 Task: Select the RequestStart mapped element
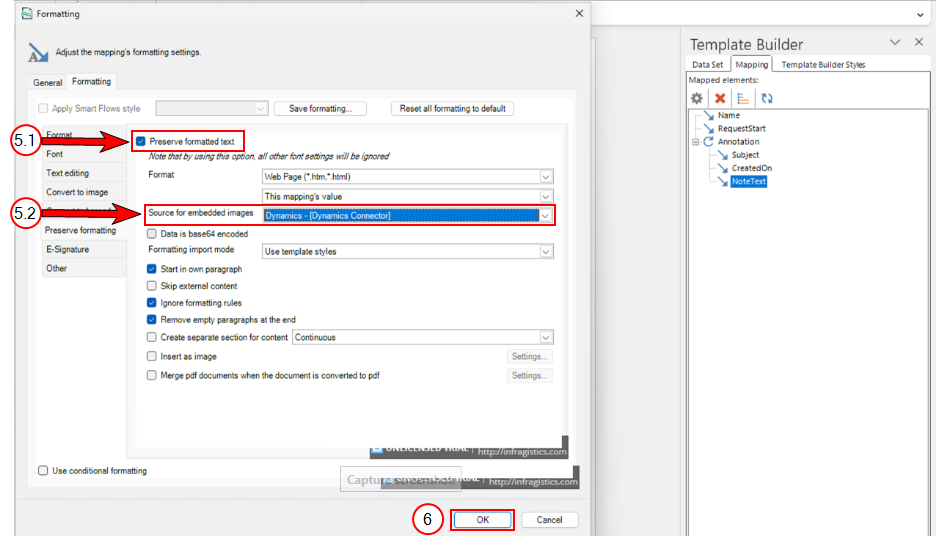coord(741,128)
